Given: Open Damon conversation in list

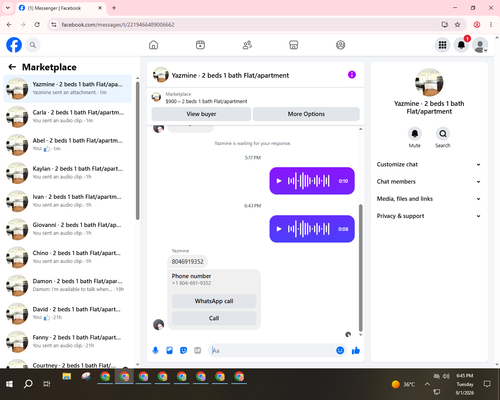Looking at the screenshot, I should click(67, 285).
